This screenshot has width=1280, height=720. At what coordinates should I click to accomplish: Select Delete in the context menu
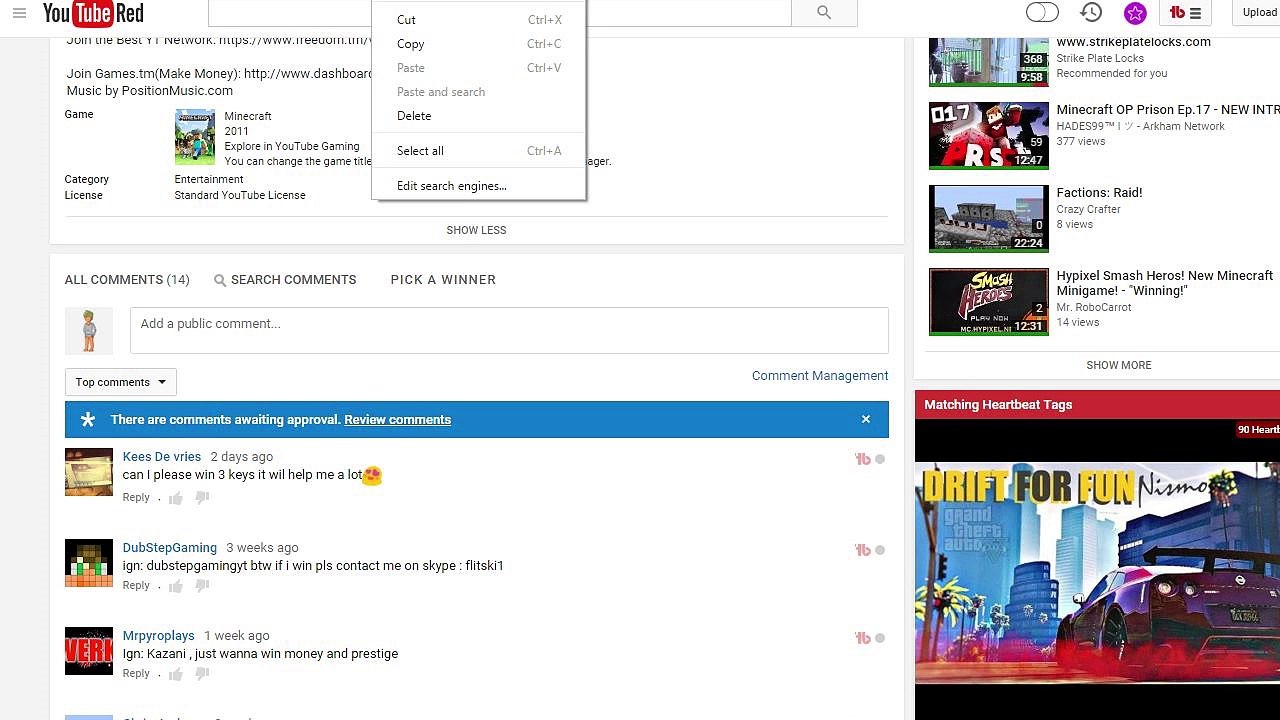(x=479, y=116)
